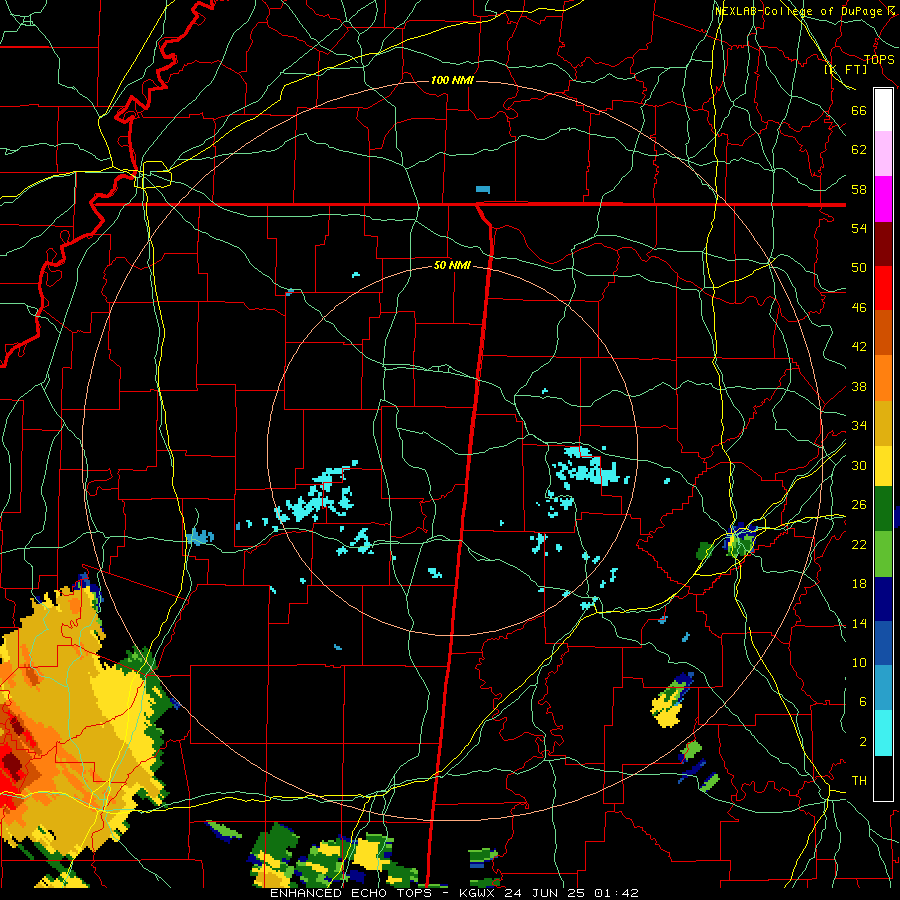900x900 pixels.
Task: Select the 62 label on the legend
Action: coord(859,150)
